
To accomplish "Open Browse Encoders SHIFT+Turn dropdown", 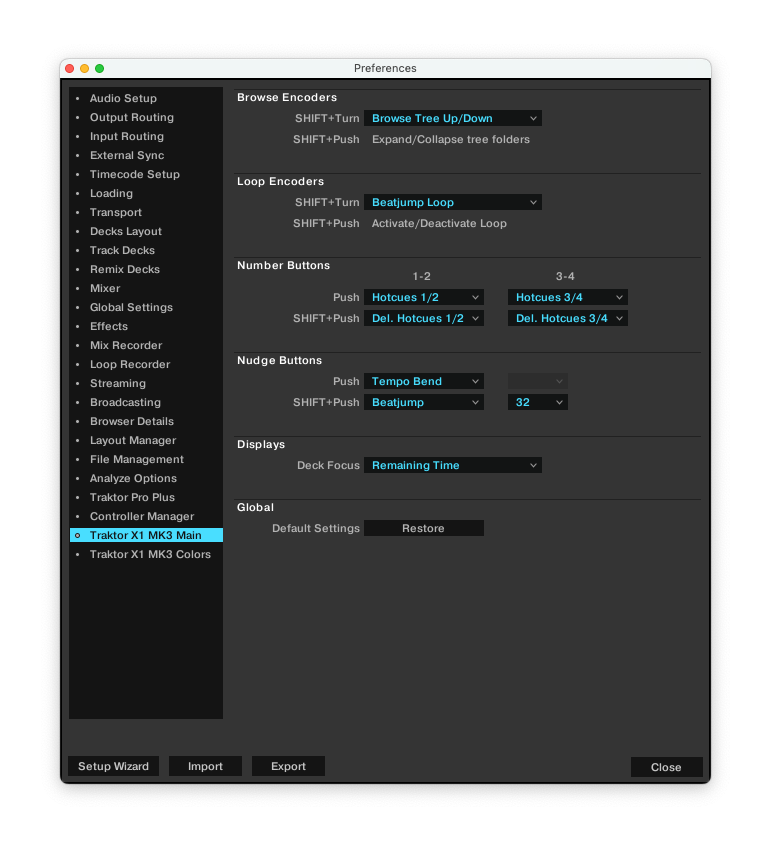I will (452, 118).
